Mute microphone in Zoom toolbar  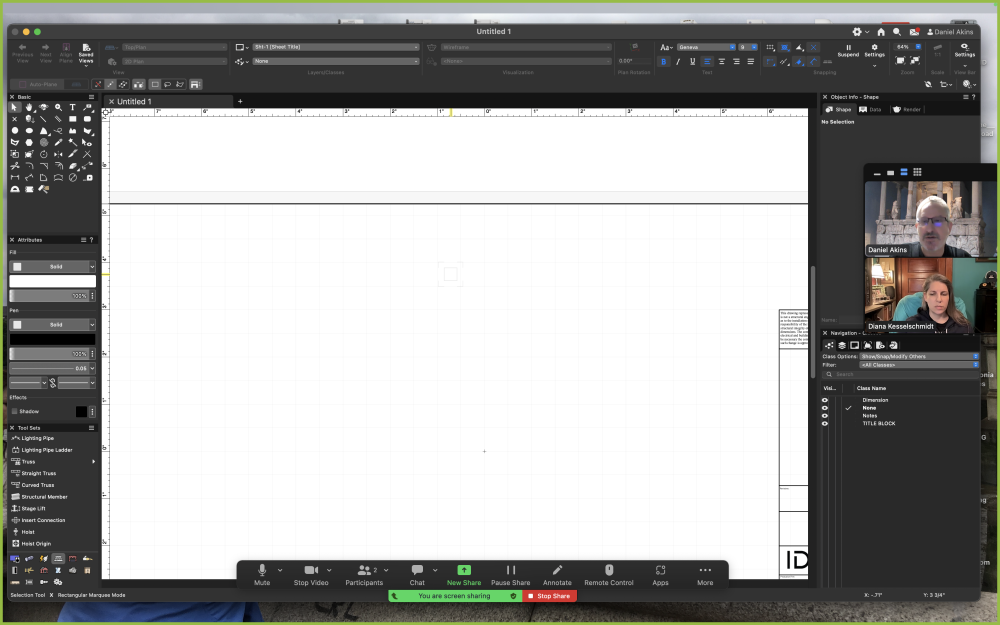coord(262,574)
